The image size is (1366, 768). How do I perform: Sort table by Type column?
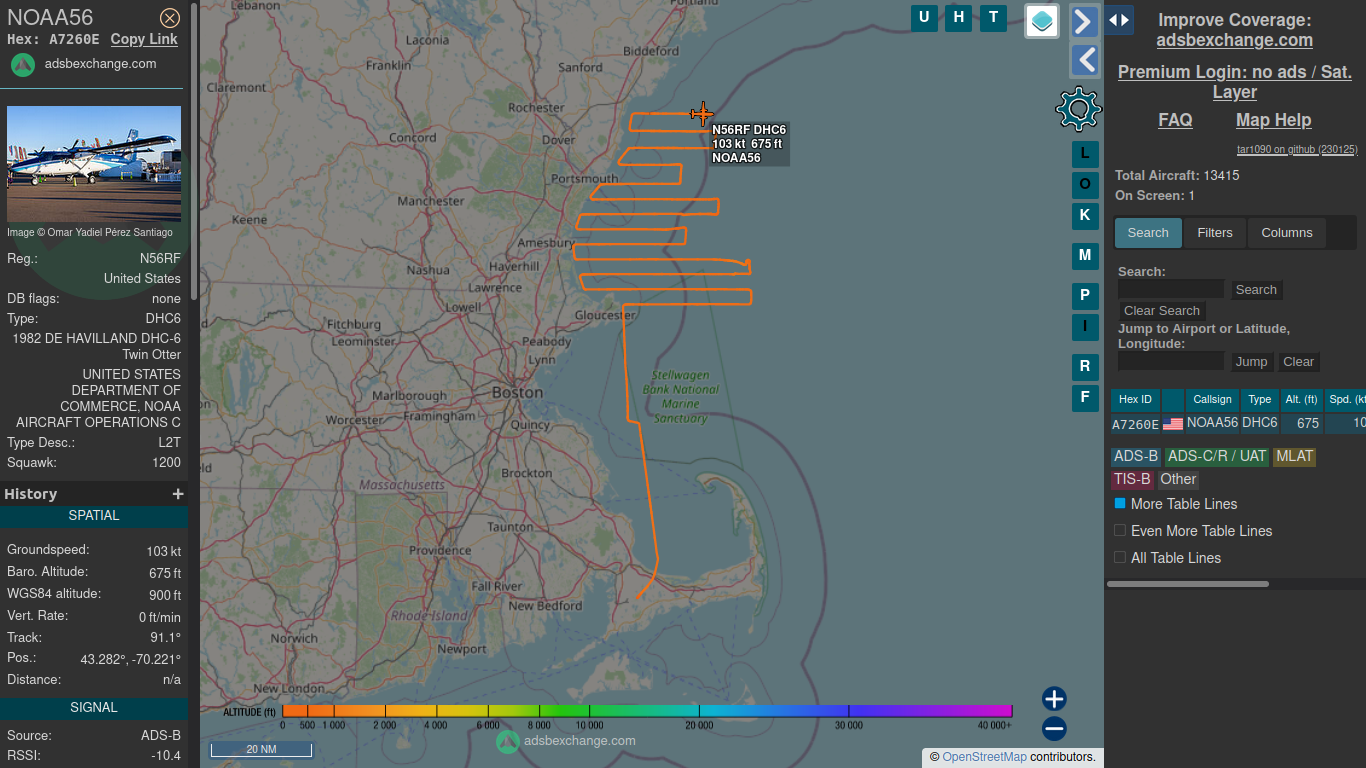(1260, 400)
